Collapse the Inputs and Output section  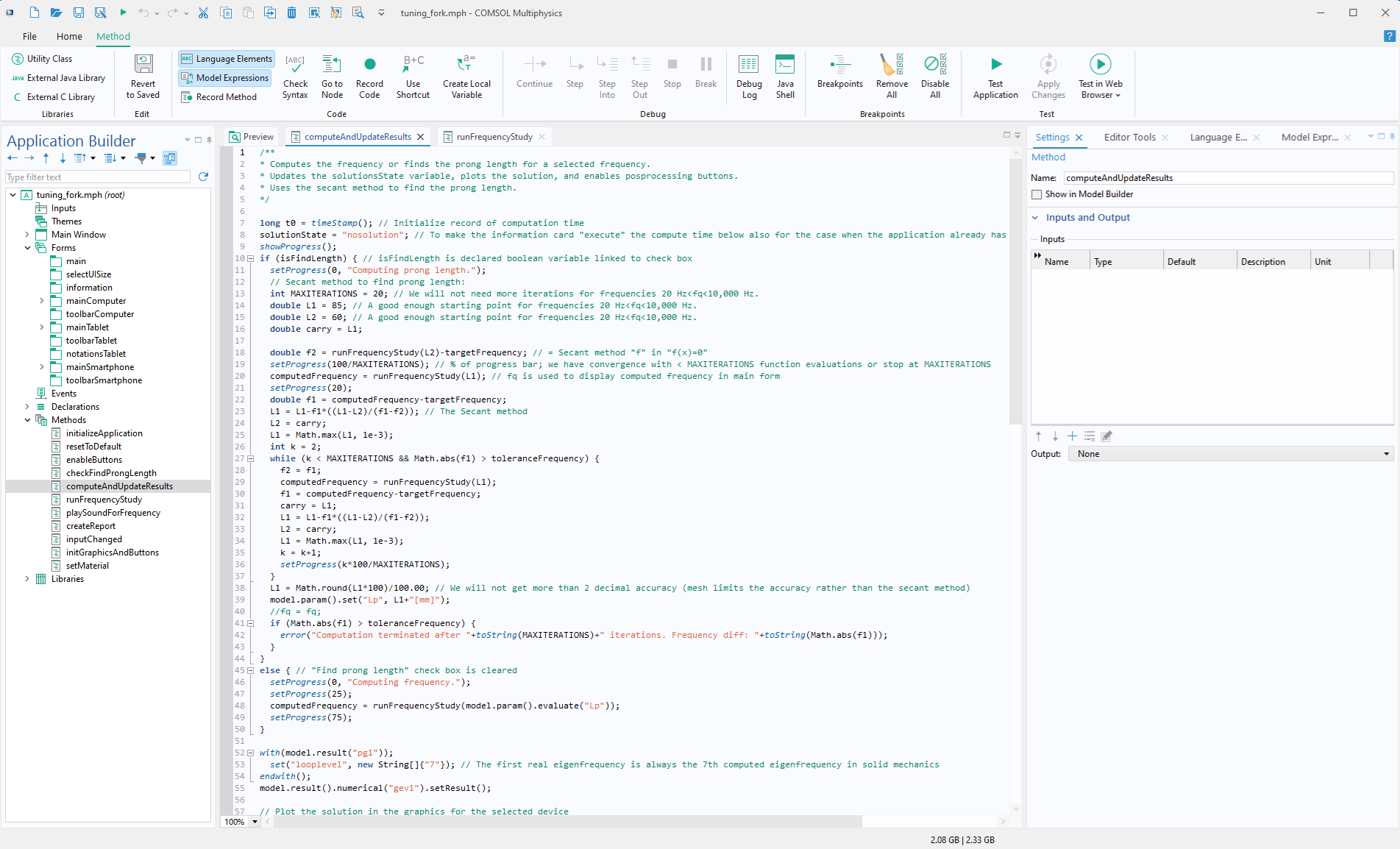[x=1035, y=218]
